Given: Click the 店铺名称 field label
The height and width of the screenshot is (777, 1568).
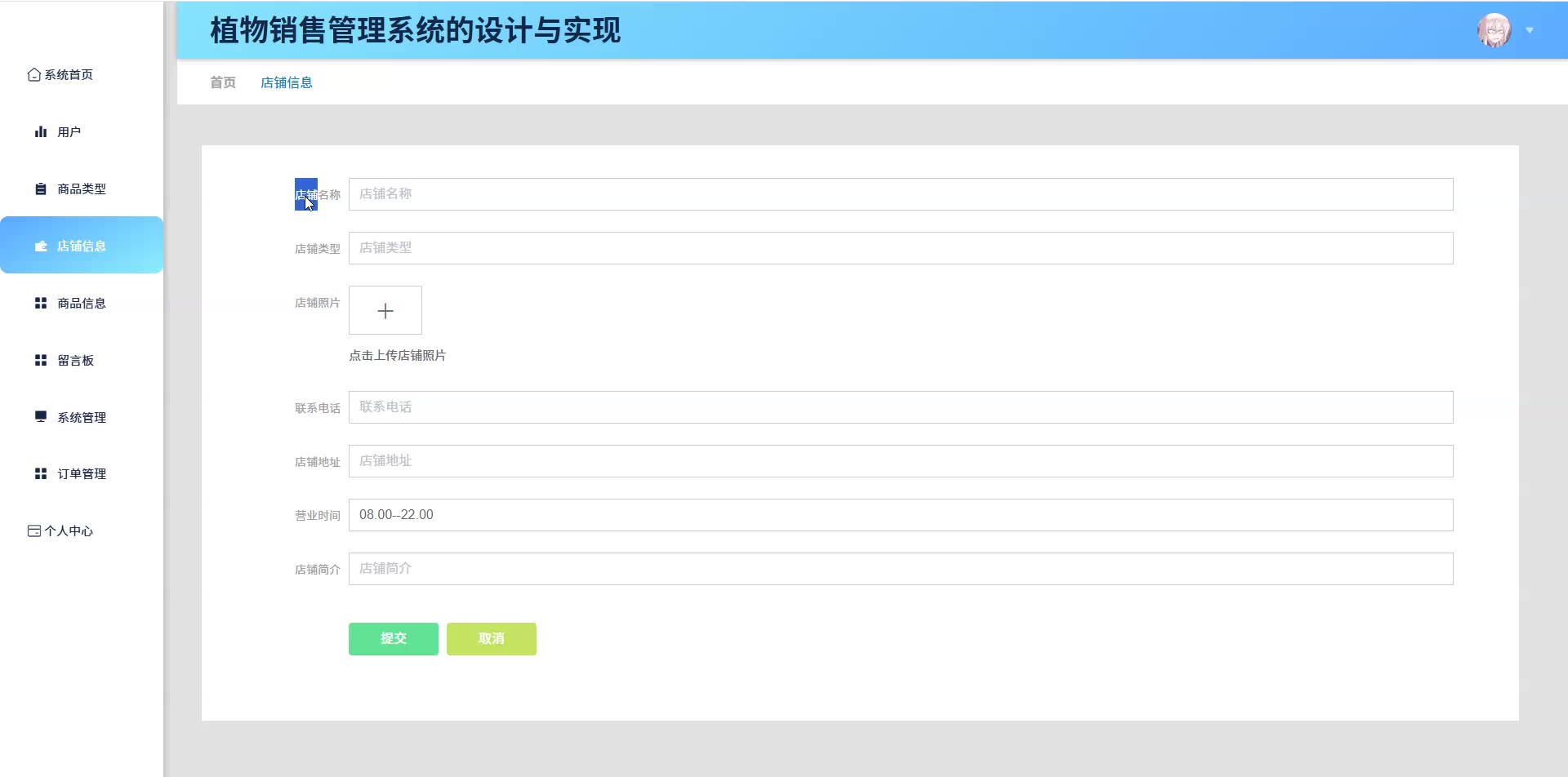Looking at the screenshot, I should (318, 195).
